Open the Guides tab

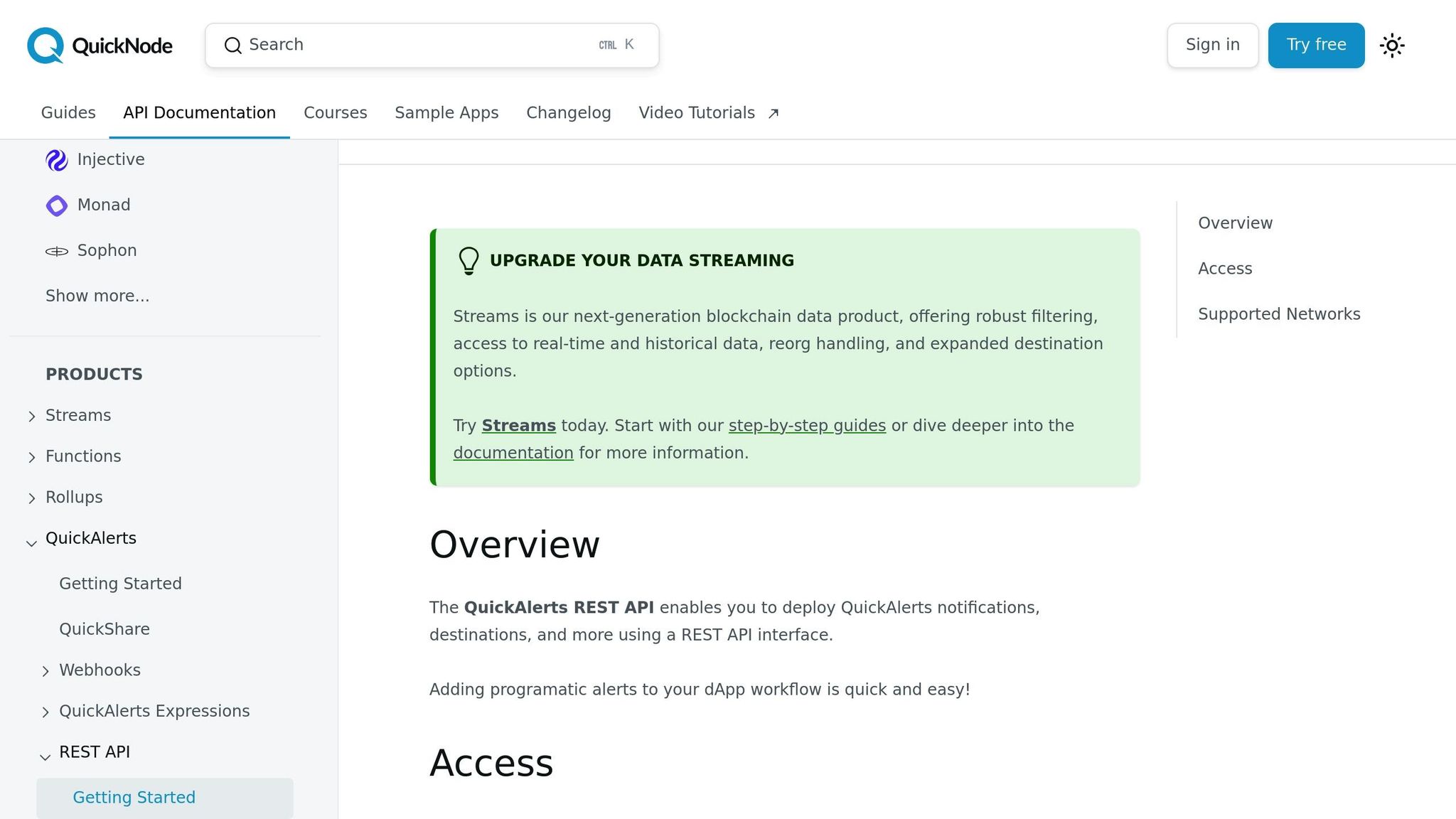(68, 112)
